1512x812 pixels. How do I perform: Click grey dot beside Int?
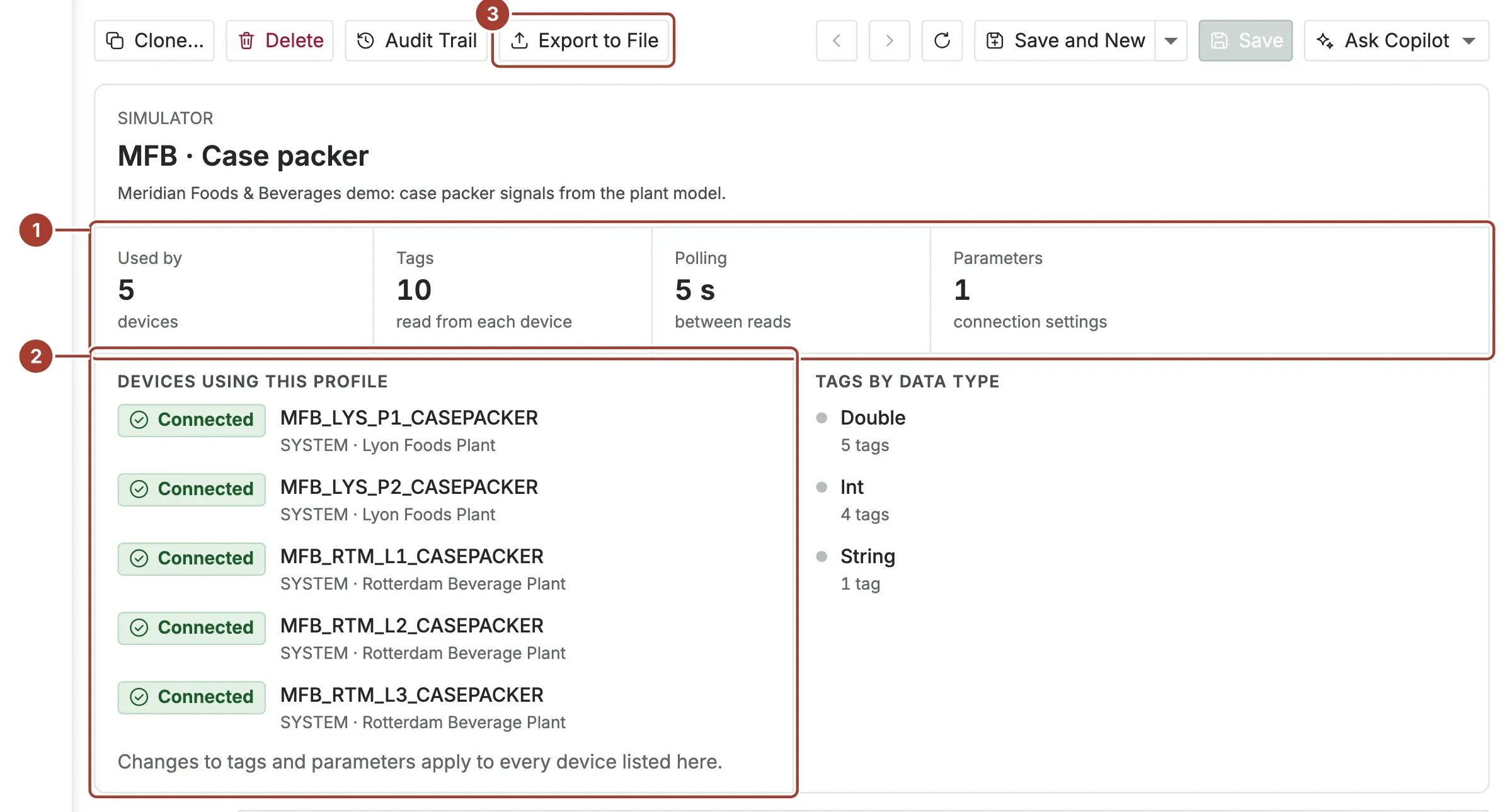point(822,487)
